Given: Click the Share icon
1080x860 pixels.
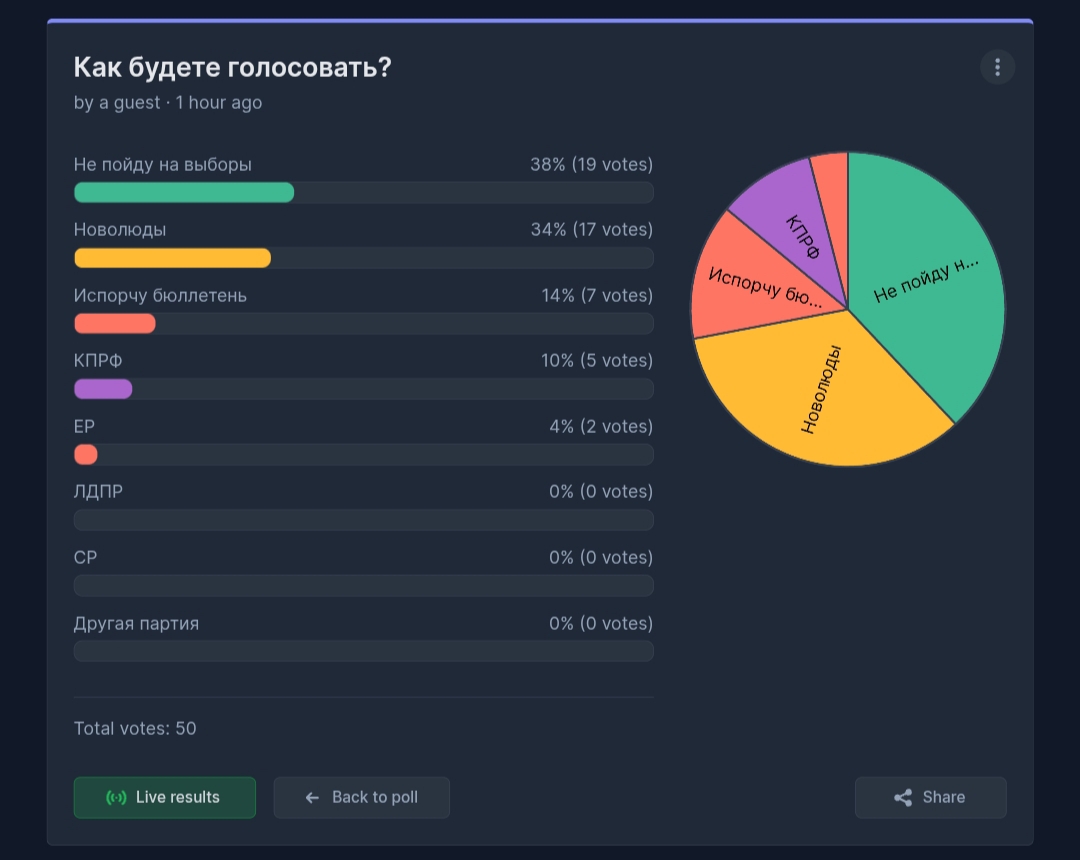Looking at the screenshot, I should [x=902, y=797].
